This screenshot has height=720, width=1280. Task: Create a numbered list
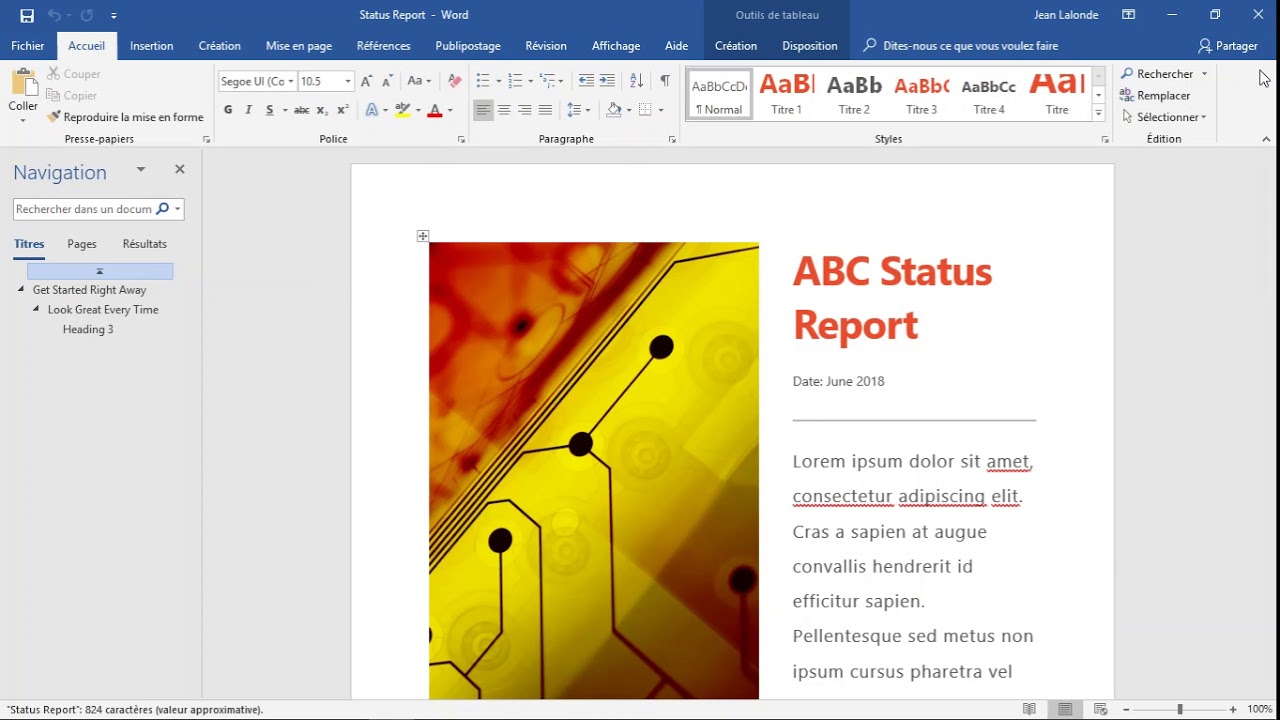(x=515, y=81)
